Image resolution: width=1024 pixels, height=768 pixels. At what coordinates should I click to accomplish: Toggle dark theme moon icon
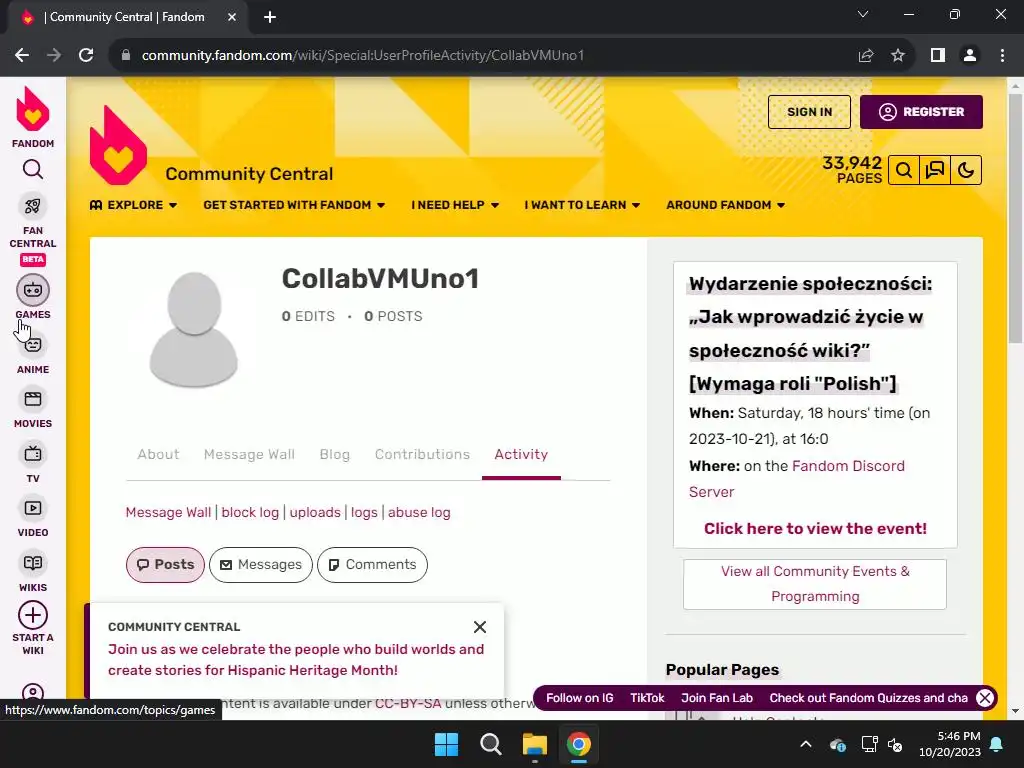coord(966,170)
